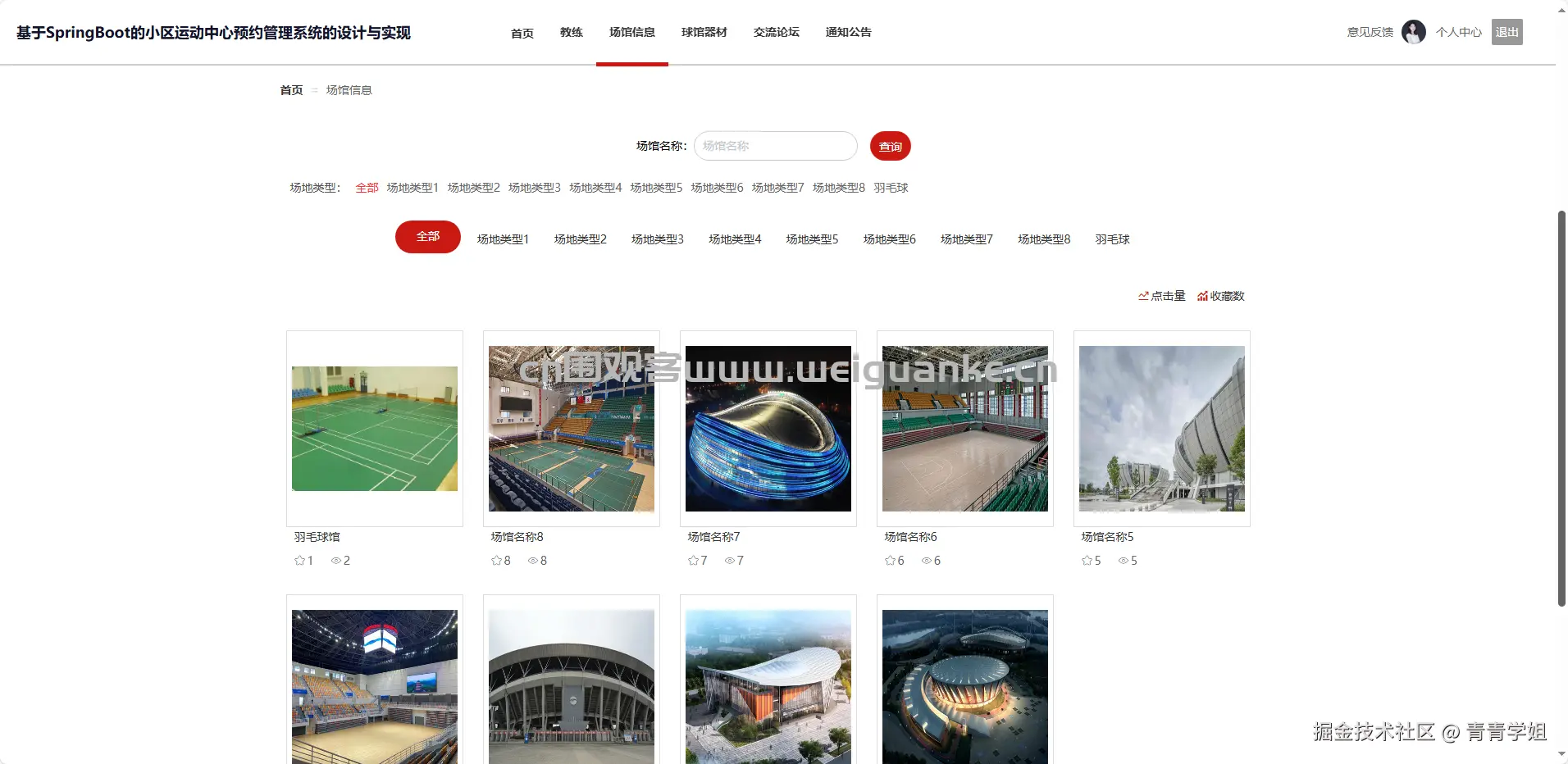The image size is (1568, 764).
Task: Select the red 全部 pill filter button
Action: click(x=428, y=237)
